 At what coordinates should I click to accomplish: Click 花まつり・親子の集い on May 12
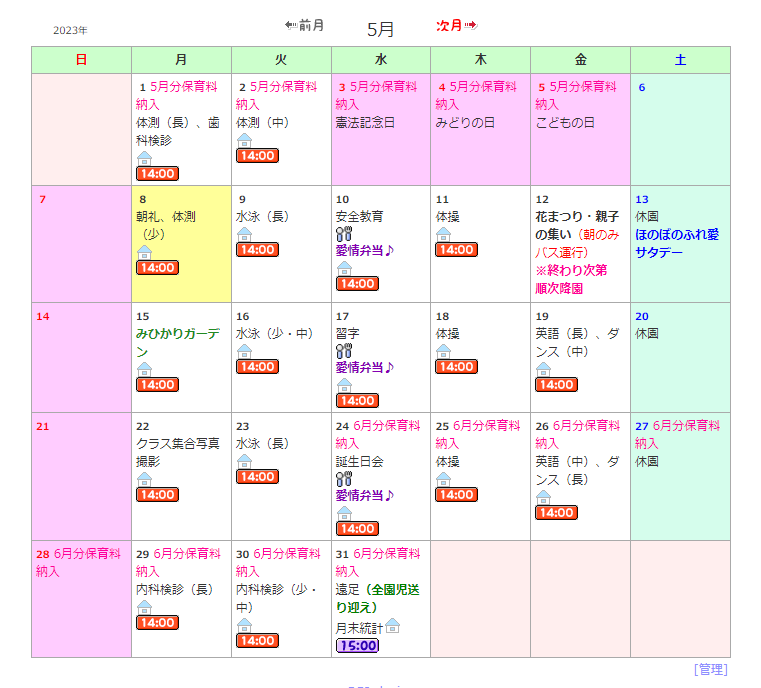pos(577,225)
